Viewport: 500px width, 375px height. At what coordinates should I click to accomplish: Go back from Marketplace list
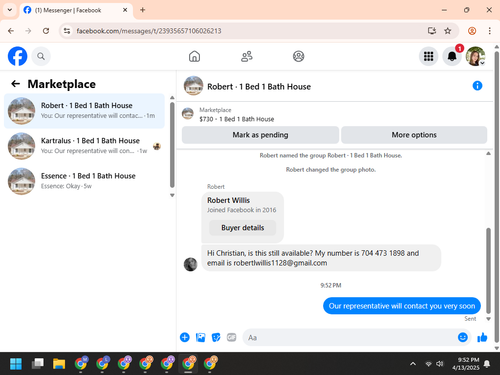pyautogui.click(x=15, y=84)
